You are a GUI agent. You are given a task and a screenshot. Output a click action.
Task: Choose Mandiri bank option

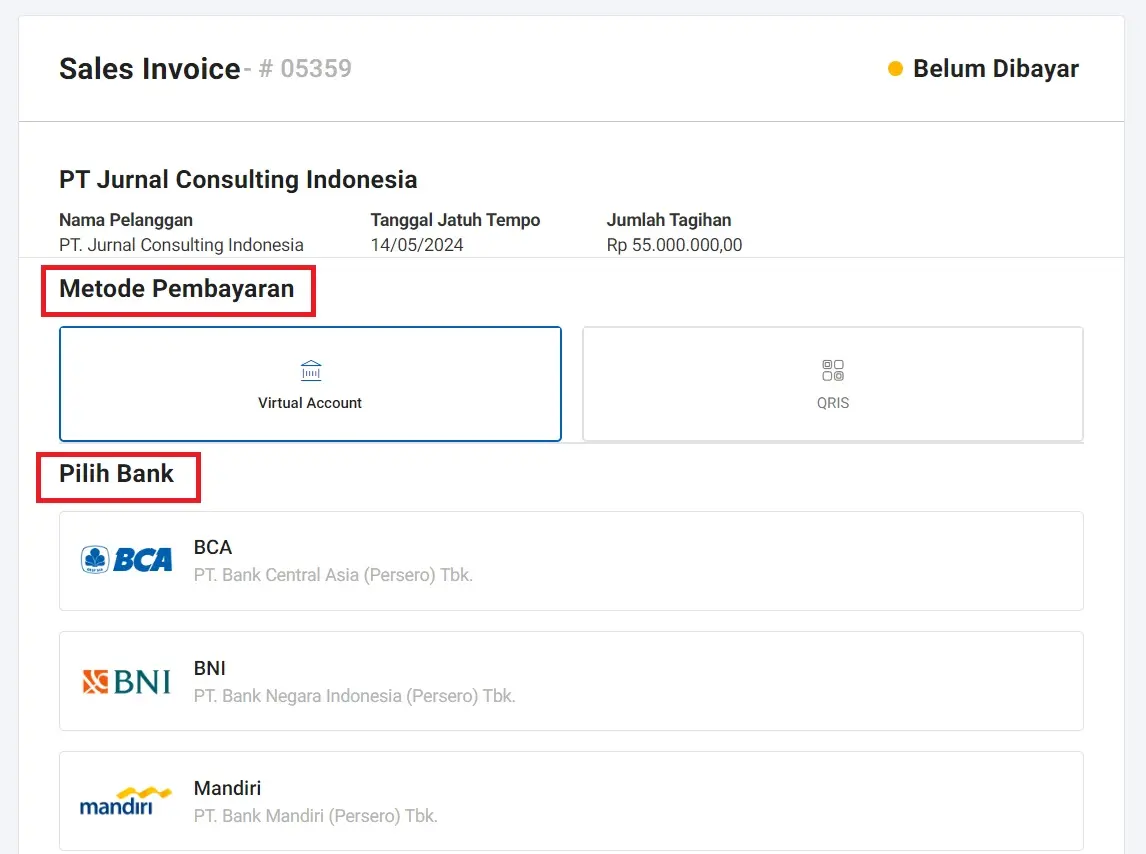coord(571,801)
